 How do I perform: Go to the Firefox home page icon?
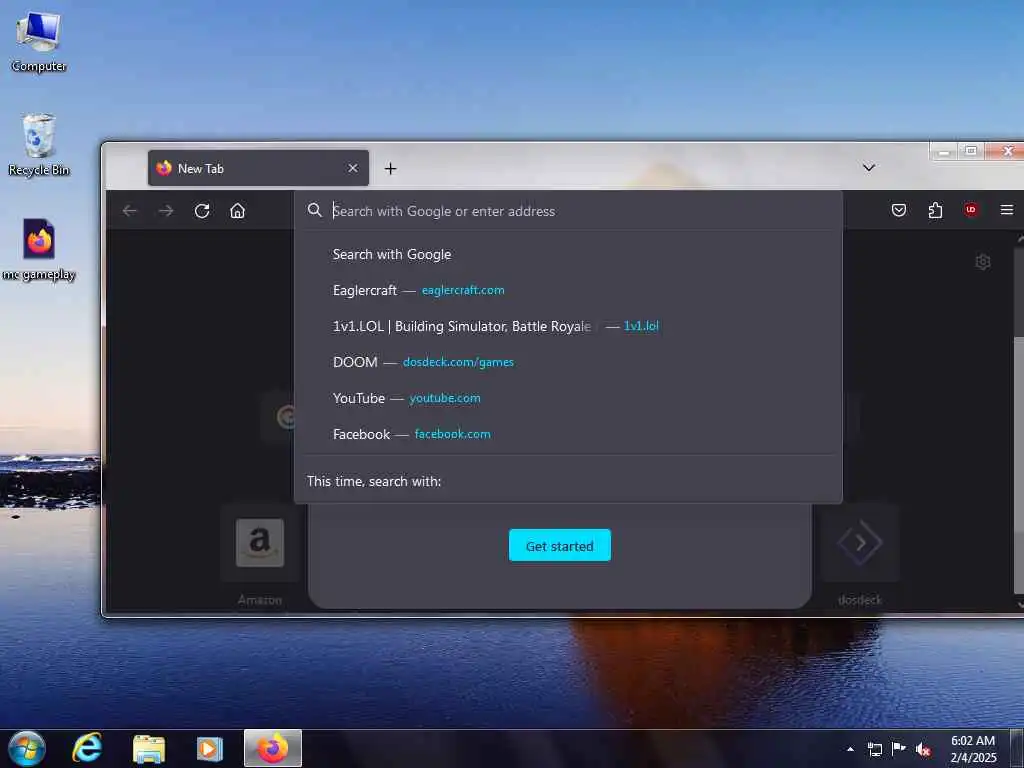click(238, 211)
